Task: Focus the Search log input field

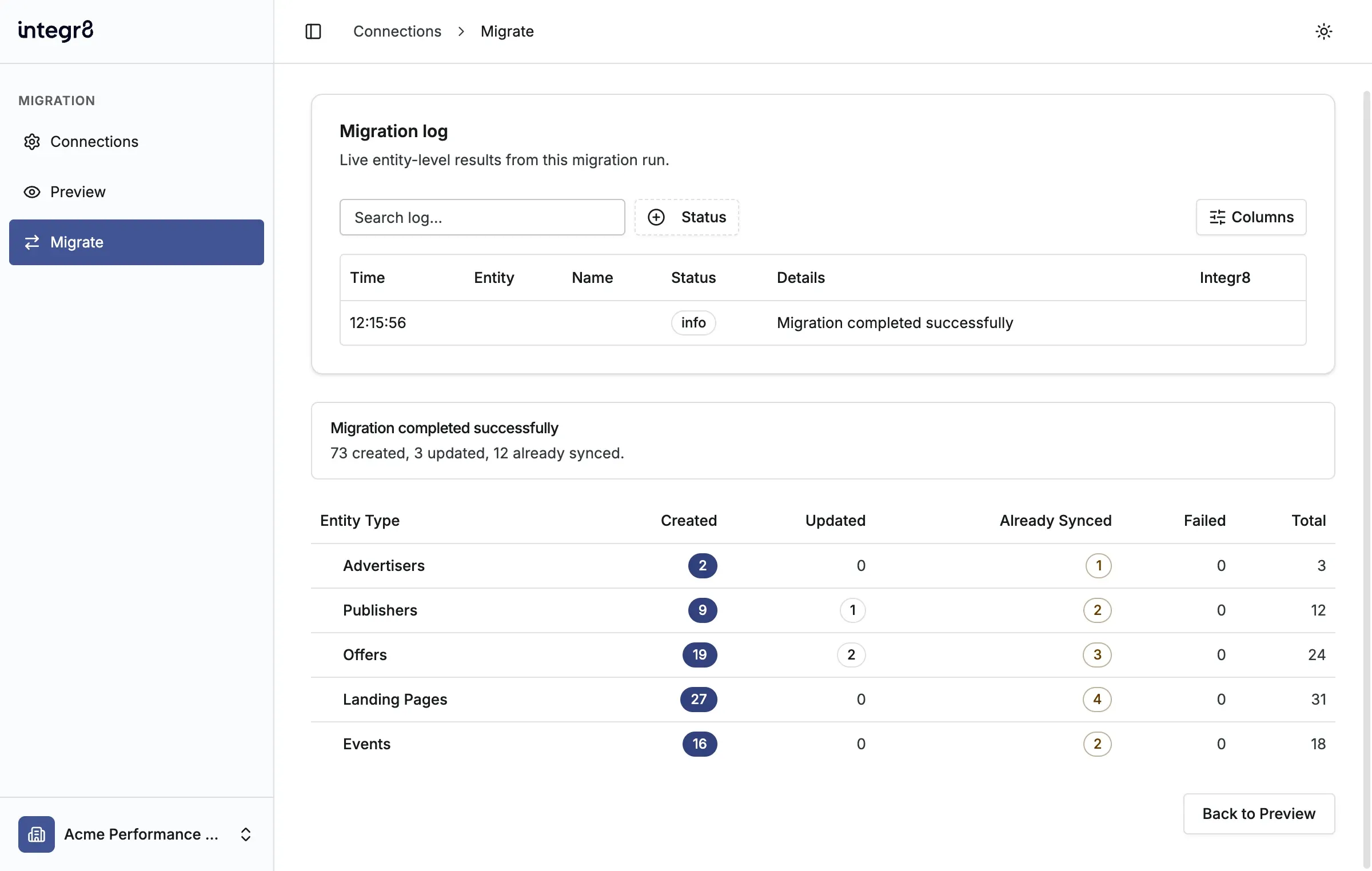Action: (482, 217)
